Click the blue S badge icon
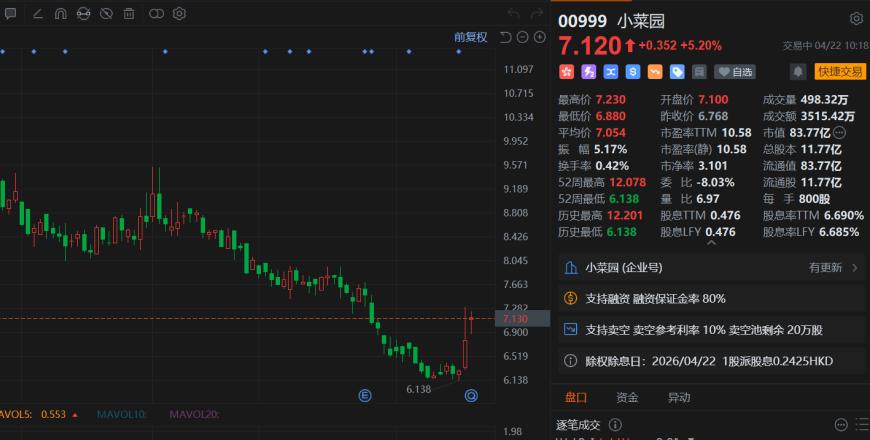 [633, 72]
